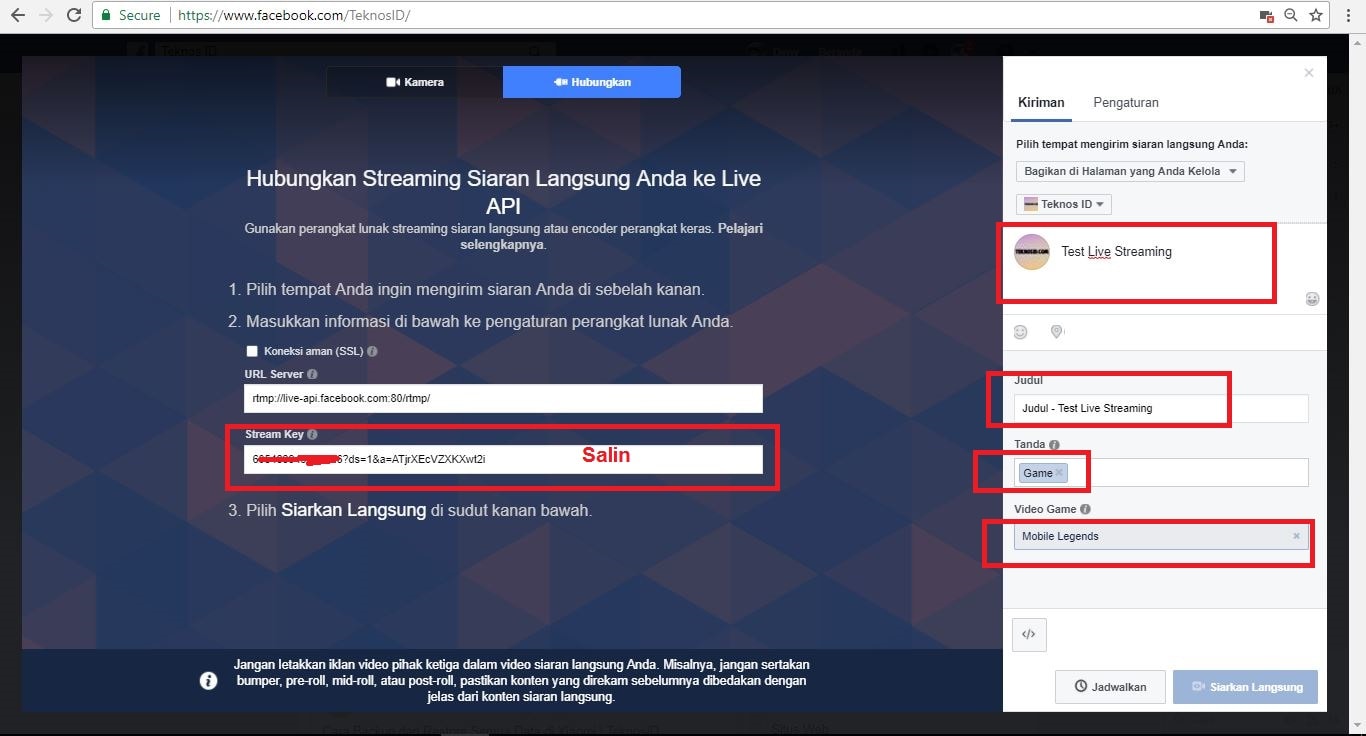The image size is (1366, 736).
Task: Click the URL Server field
Action: tap(503, 398)
